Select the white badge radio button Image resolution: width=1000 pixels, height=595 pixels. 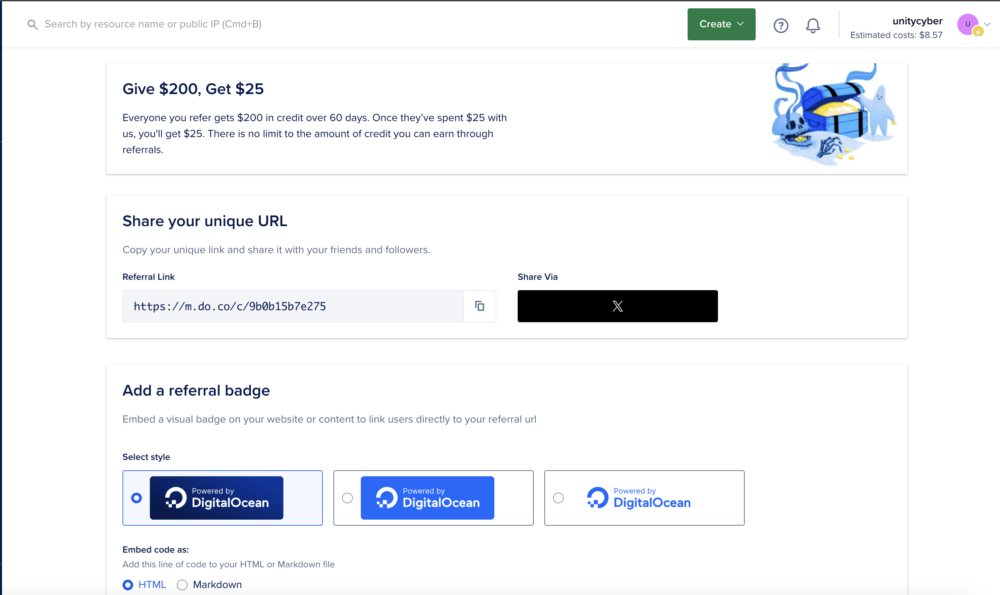[558, 498]
